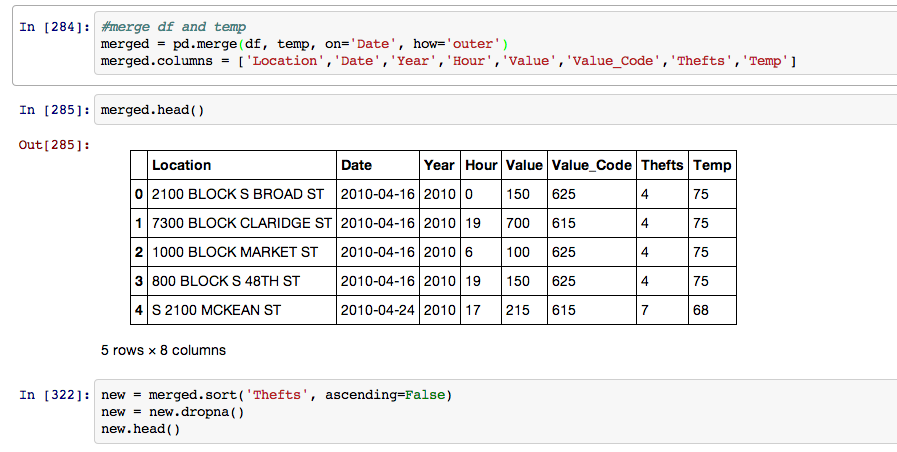Click the In [322] sort code cell
Viewport: 897px width, 452px height.
click(x=495, y=411)
